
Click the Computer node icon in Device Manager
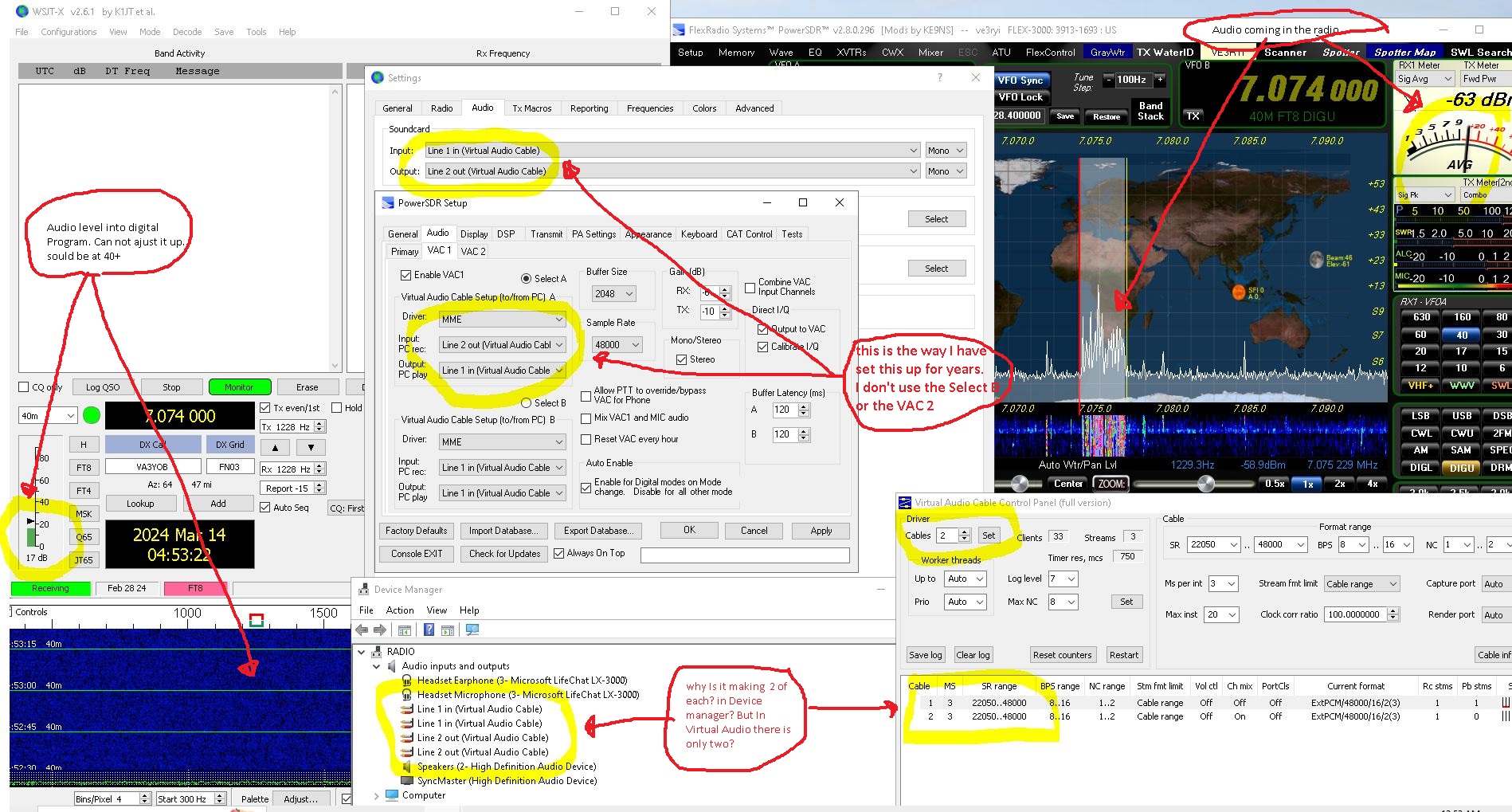(x=392, y=795)
